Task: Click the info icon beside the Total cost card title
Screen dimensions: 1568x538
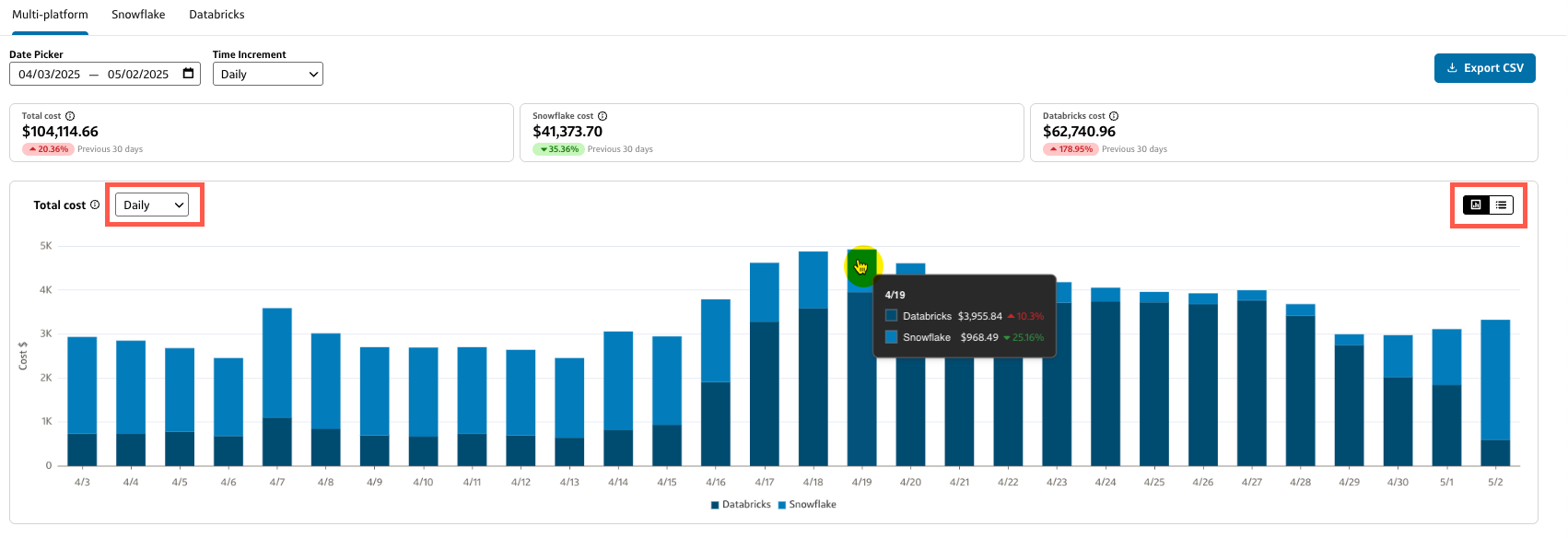Action: click(x=70, y=116)
